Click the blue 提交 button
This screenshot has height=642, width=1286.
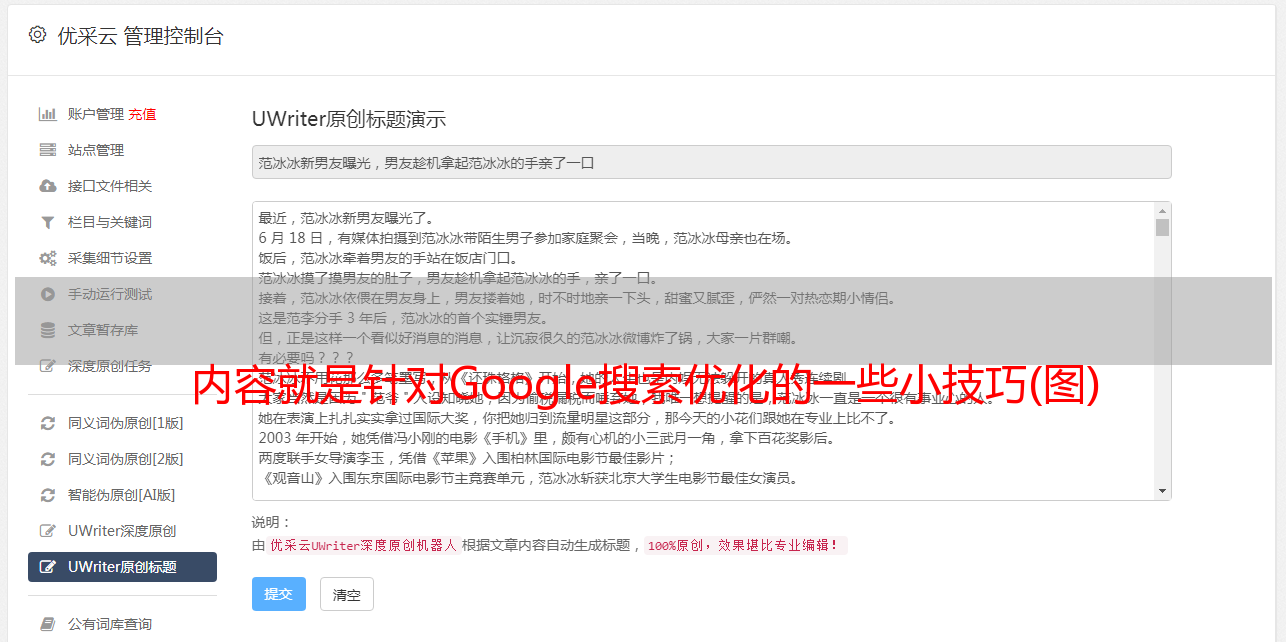[x=279, y=594]
